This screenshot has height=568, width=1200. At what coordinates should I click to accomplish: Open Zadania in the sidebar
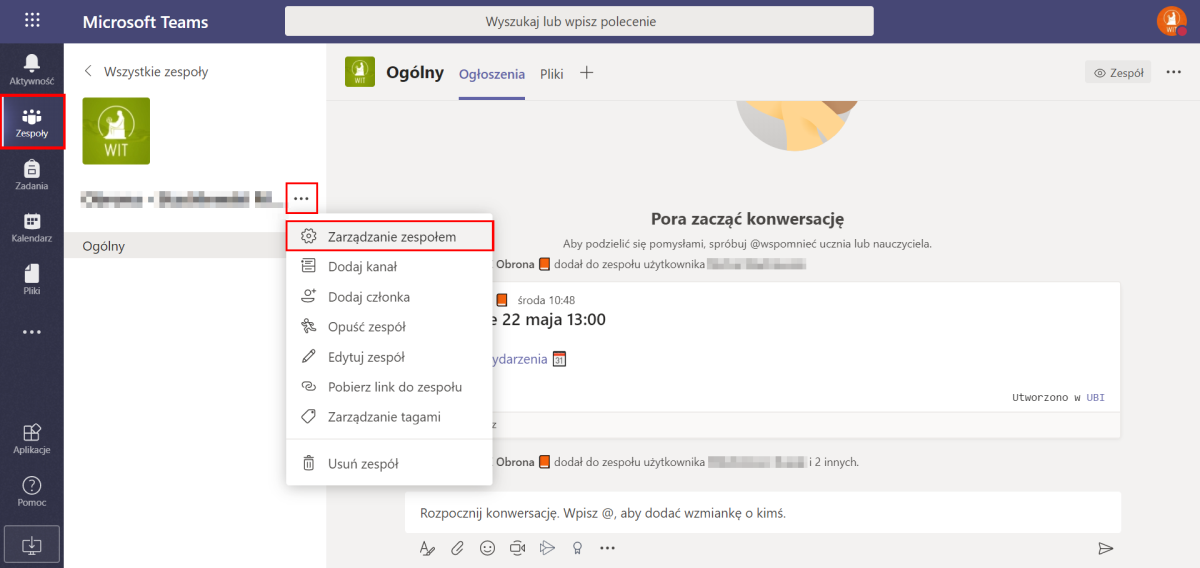(32, 174)
